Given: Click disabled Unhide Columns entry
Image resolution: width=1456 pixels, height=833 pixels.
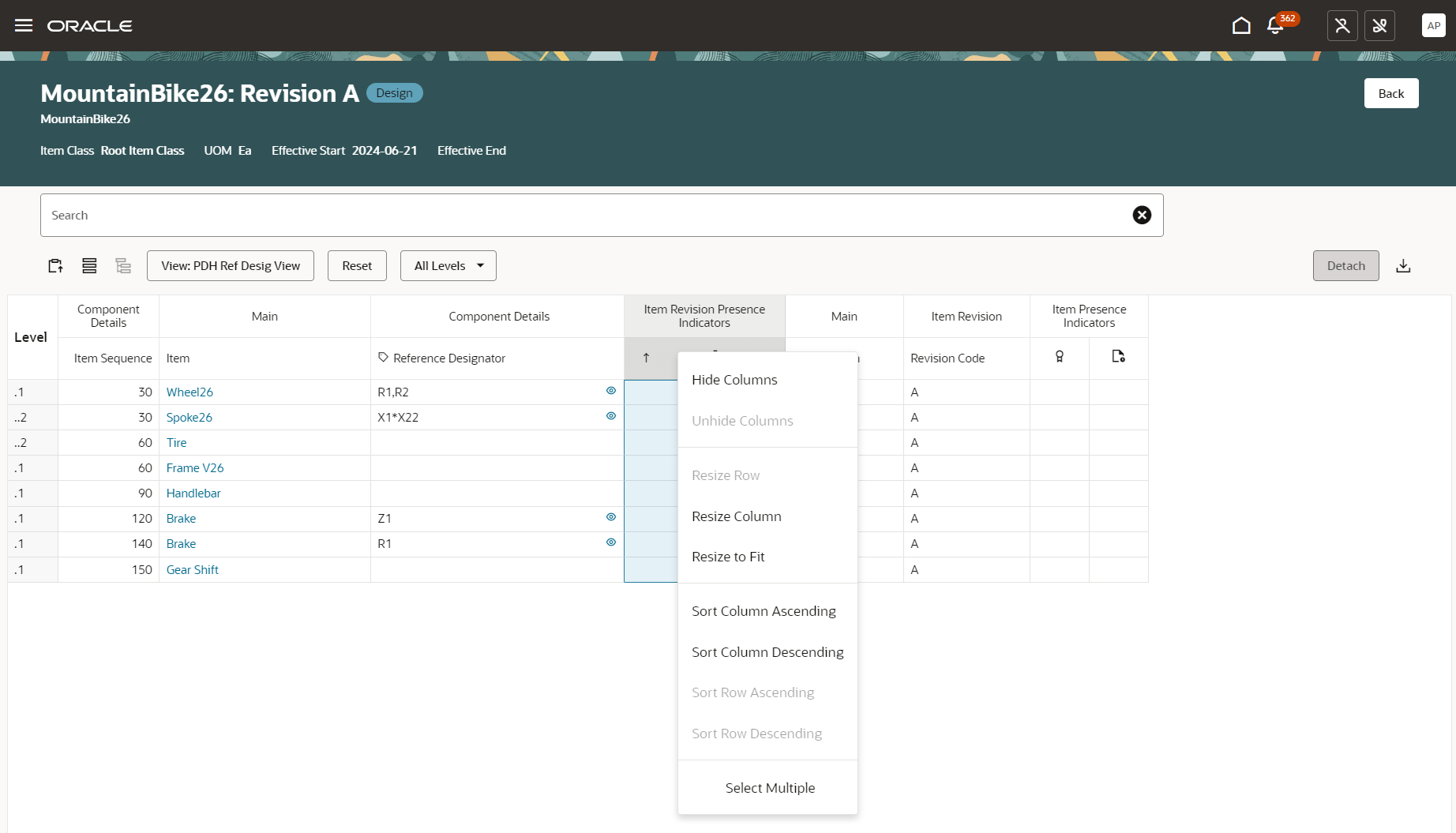Looking at the screenshot, I should (767, 421).
